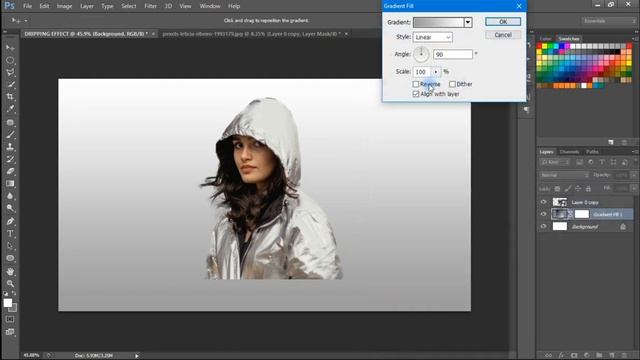Delete the selected layer
The height and width of the screenshot is (360, 640).
point(624,356)
